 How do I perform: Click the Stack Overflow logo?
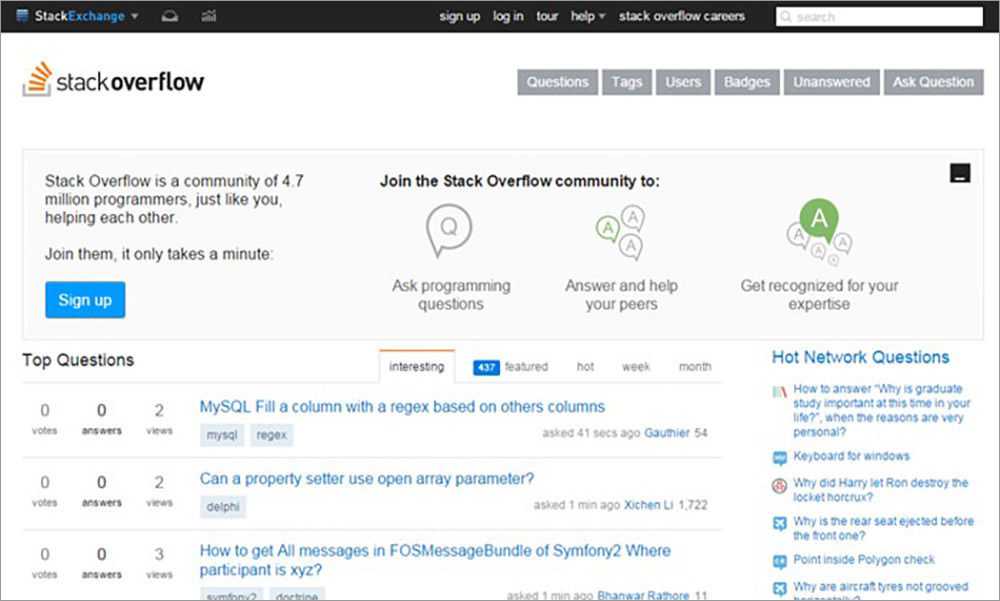(114, 80)
